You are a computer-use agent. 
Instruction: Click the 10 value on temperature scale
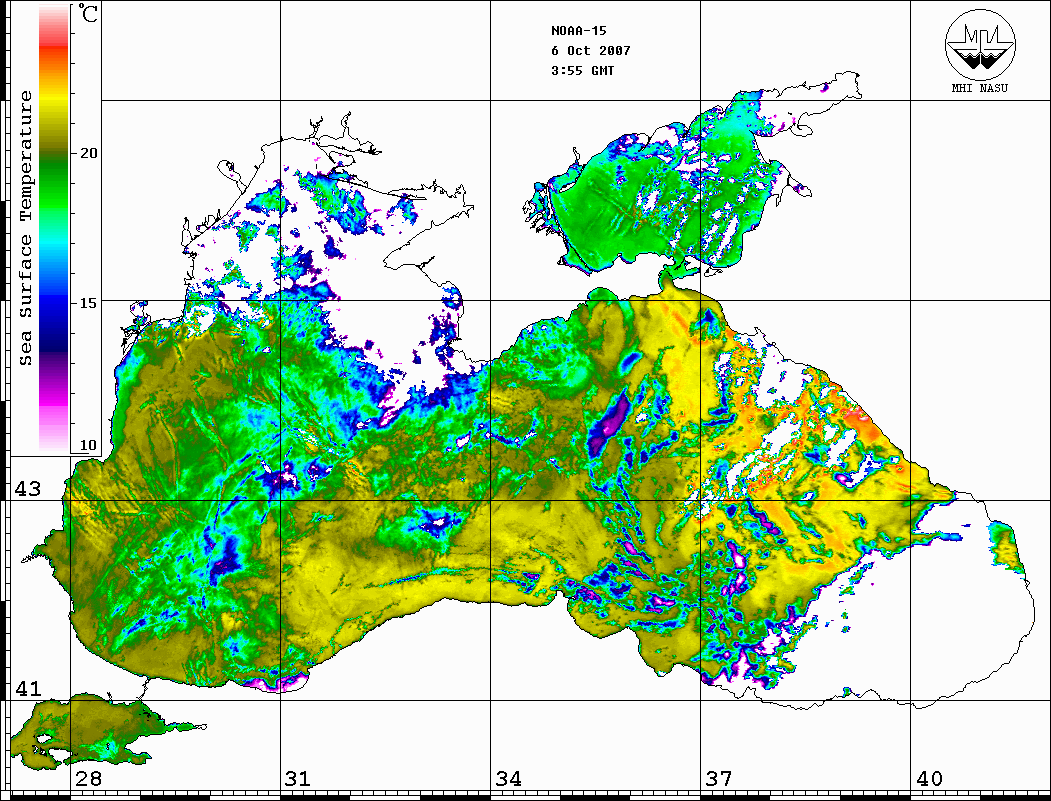(88, 445)
